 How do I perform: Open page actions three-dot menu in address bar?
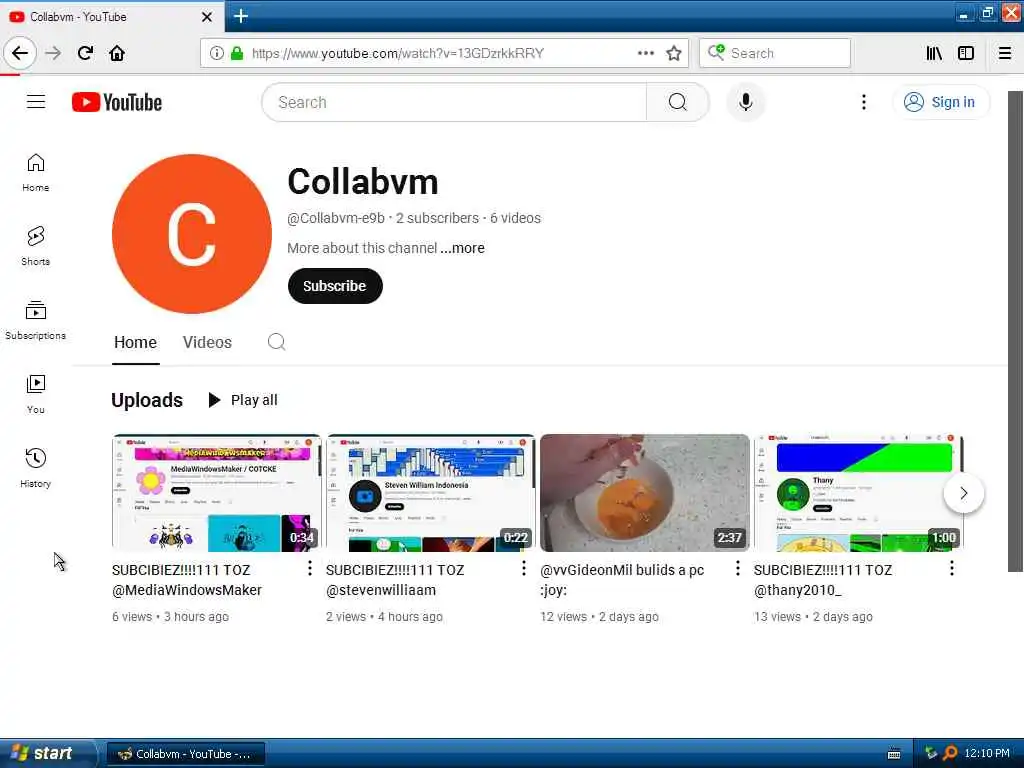coord(645,53)
